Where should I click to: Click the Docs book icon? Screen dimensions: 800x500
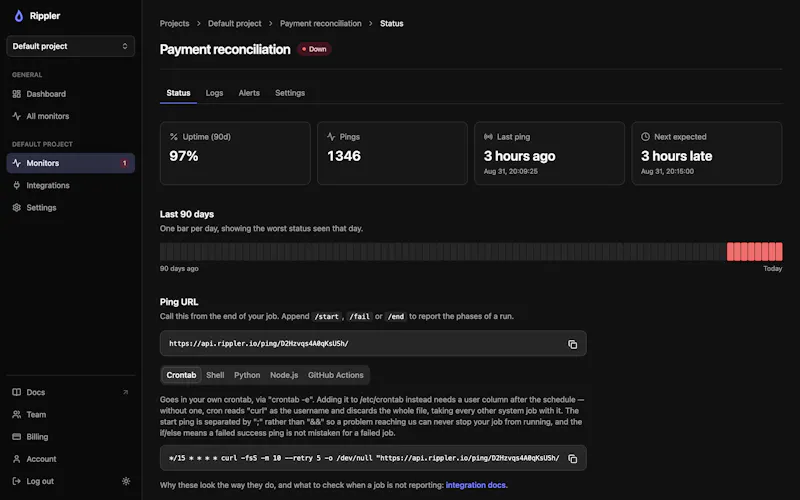pyautogui.click(x=16, y=392)
